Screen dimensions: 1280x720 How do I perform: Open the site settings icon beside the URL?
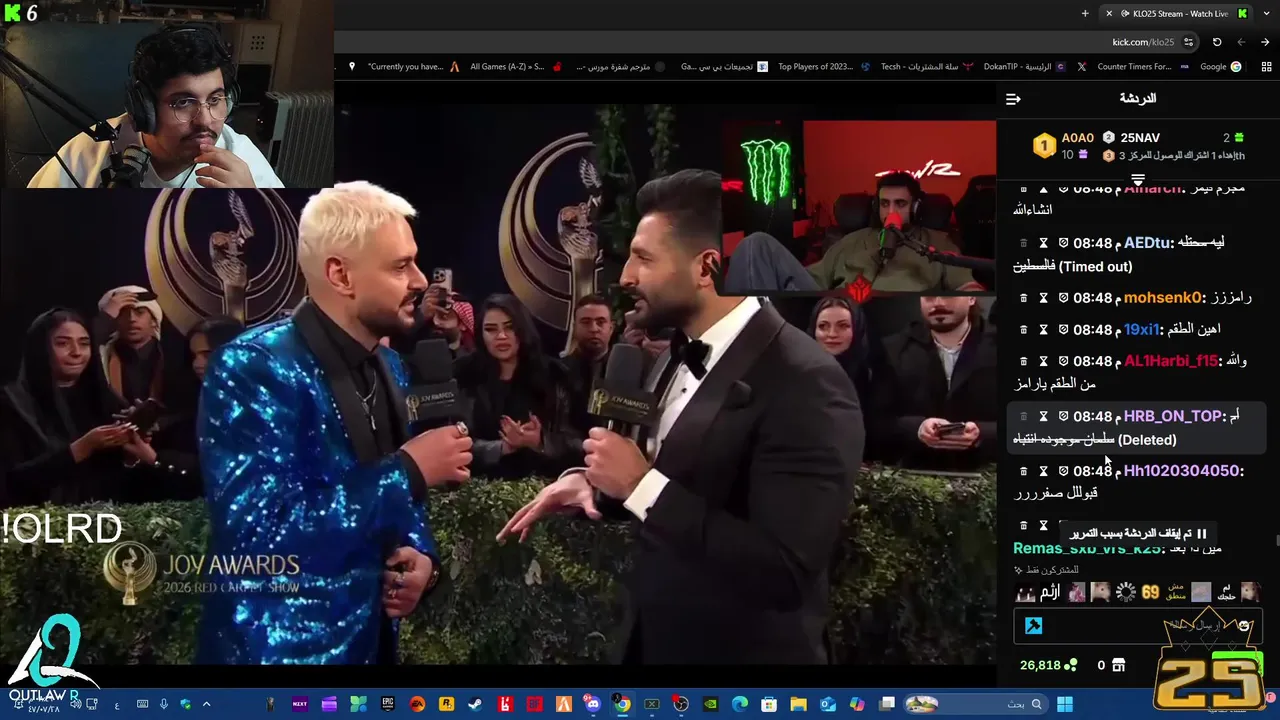tap(1188, 42)
